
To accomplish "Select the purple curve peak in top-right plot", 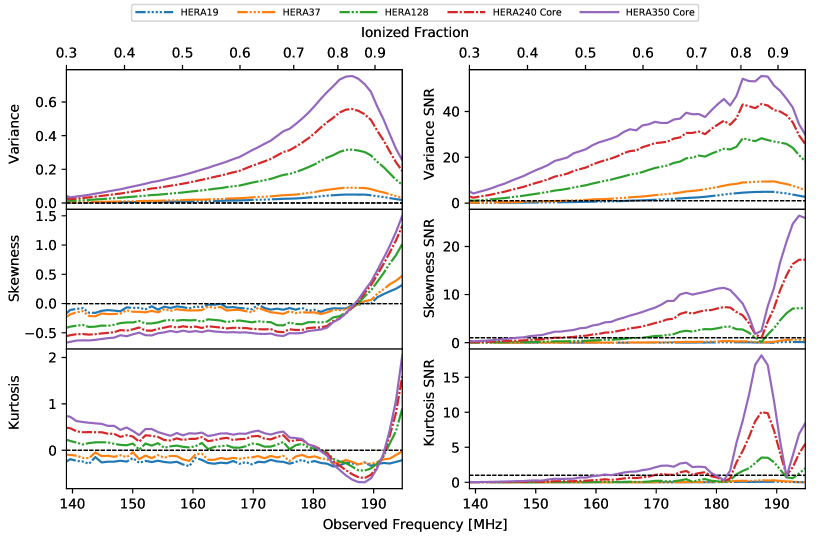I will point(763,76).
